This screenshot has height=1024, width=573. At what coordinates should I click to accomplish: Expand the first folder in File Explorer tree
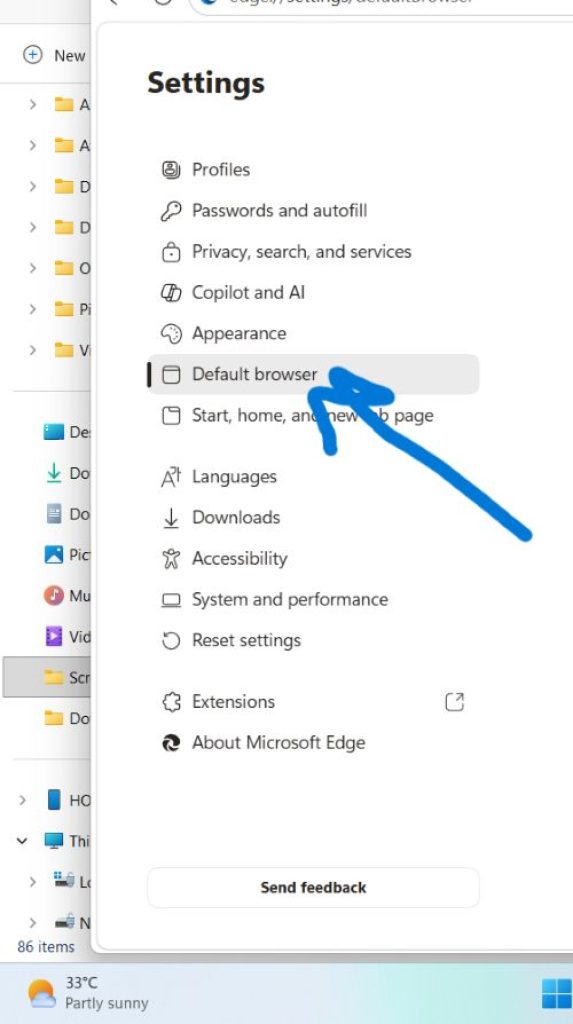click(32, 104)
